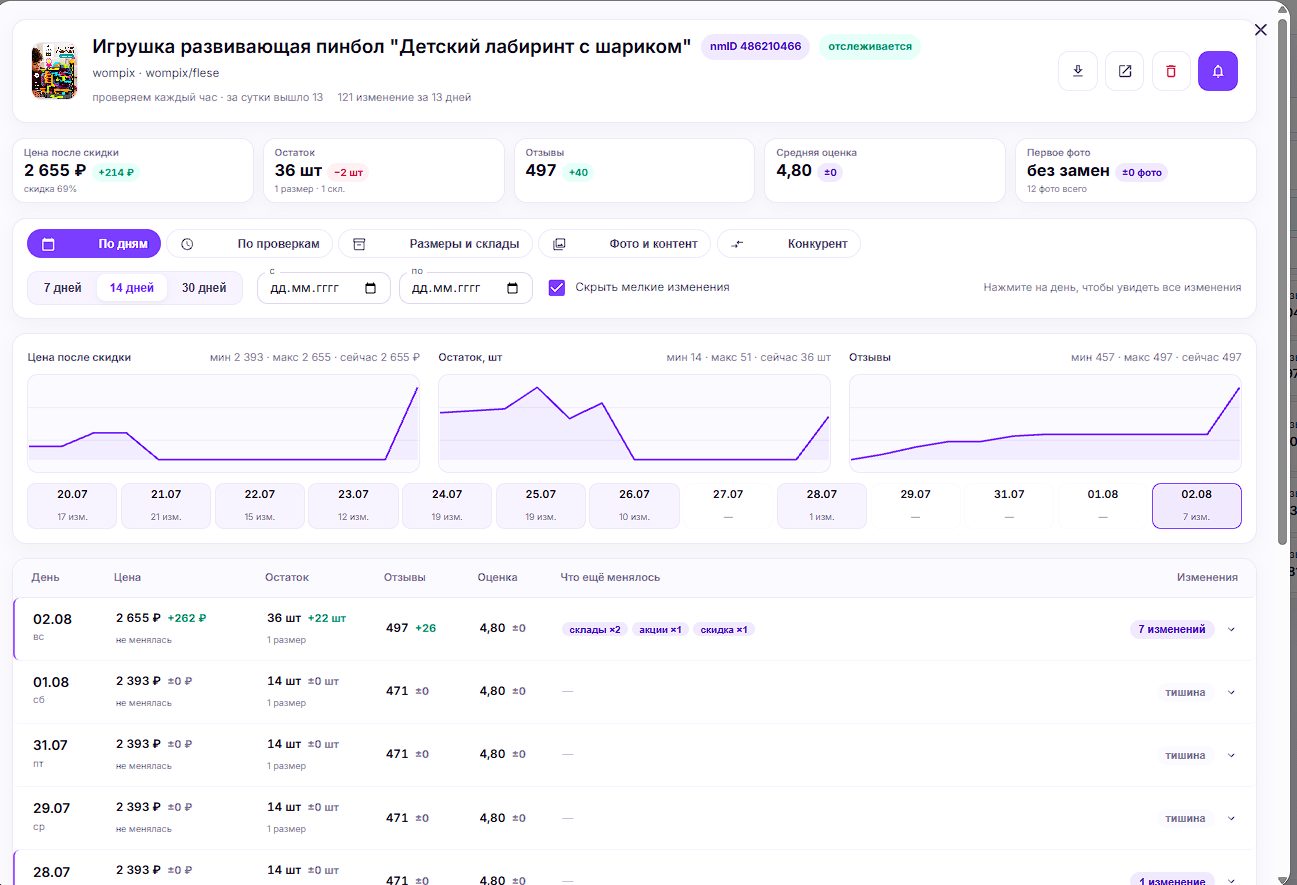1297x885 pixels.
Task: Click the 'Цена после скидки' price chart
Action: [x=224, y=423]
